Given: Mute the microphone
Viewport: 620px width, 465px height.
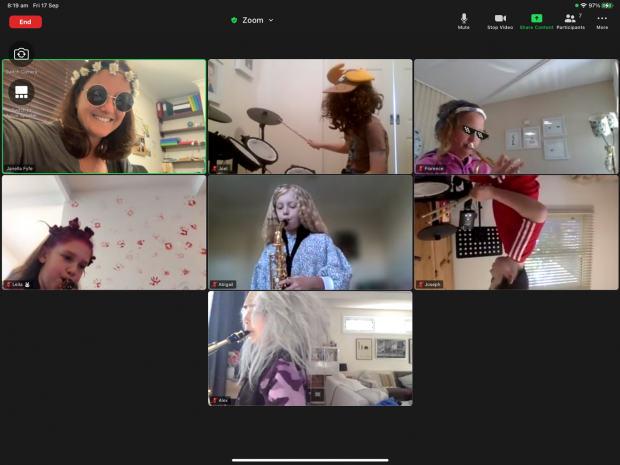Looking at the screenshot, I should (x=463, y=20).
